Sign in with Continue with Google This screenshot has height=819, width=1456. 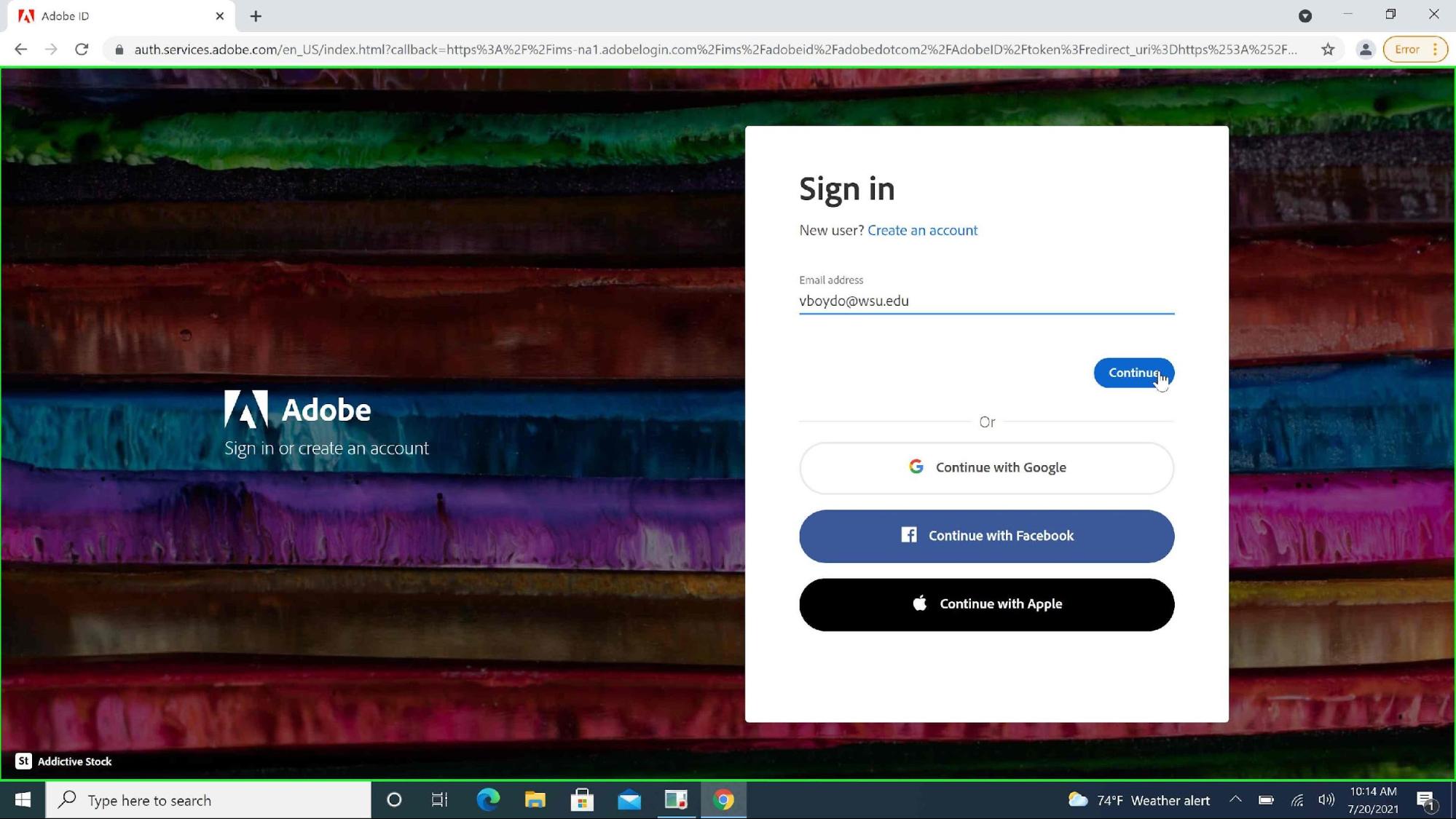pos(986,467)
